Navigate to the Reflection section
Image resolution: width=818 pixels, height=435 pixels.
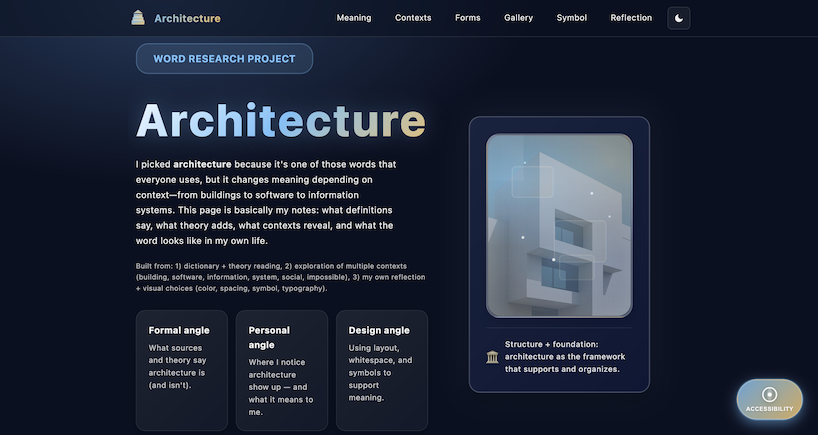(631, 18)
